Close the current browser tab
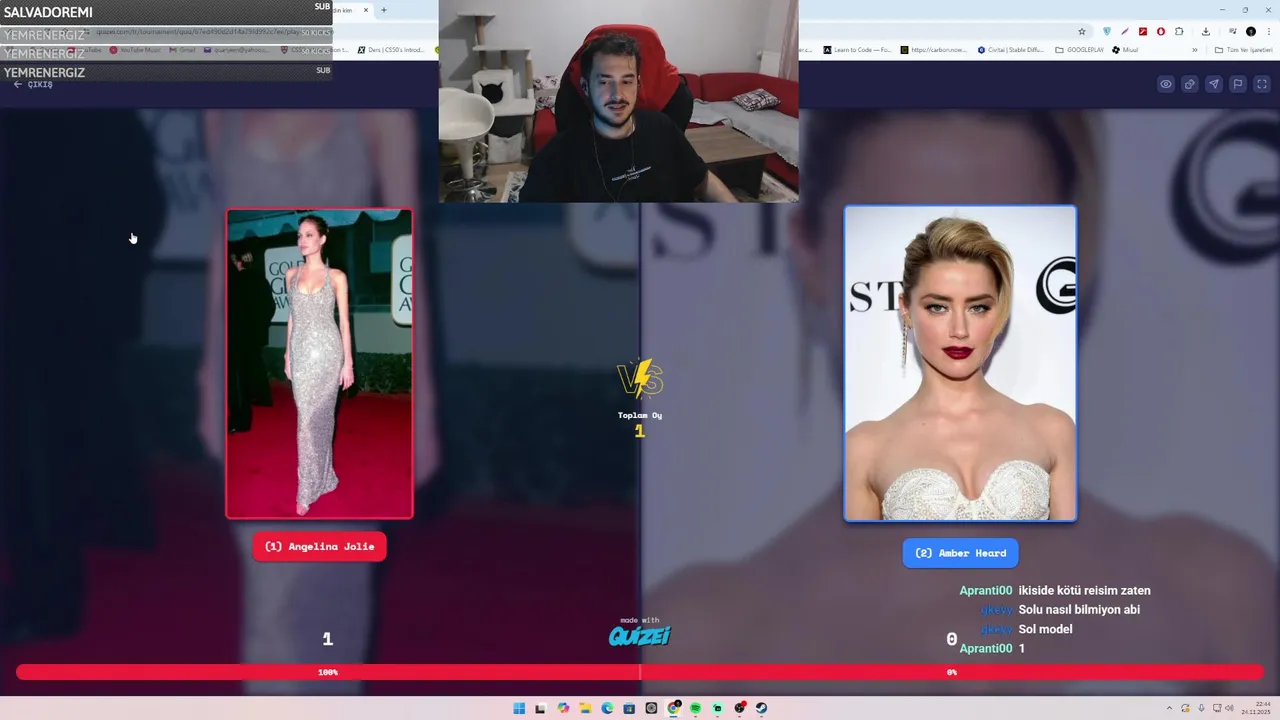This screenshot has width=1280, height=720. [x=366, y=10]
